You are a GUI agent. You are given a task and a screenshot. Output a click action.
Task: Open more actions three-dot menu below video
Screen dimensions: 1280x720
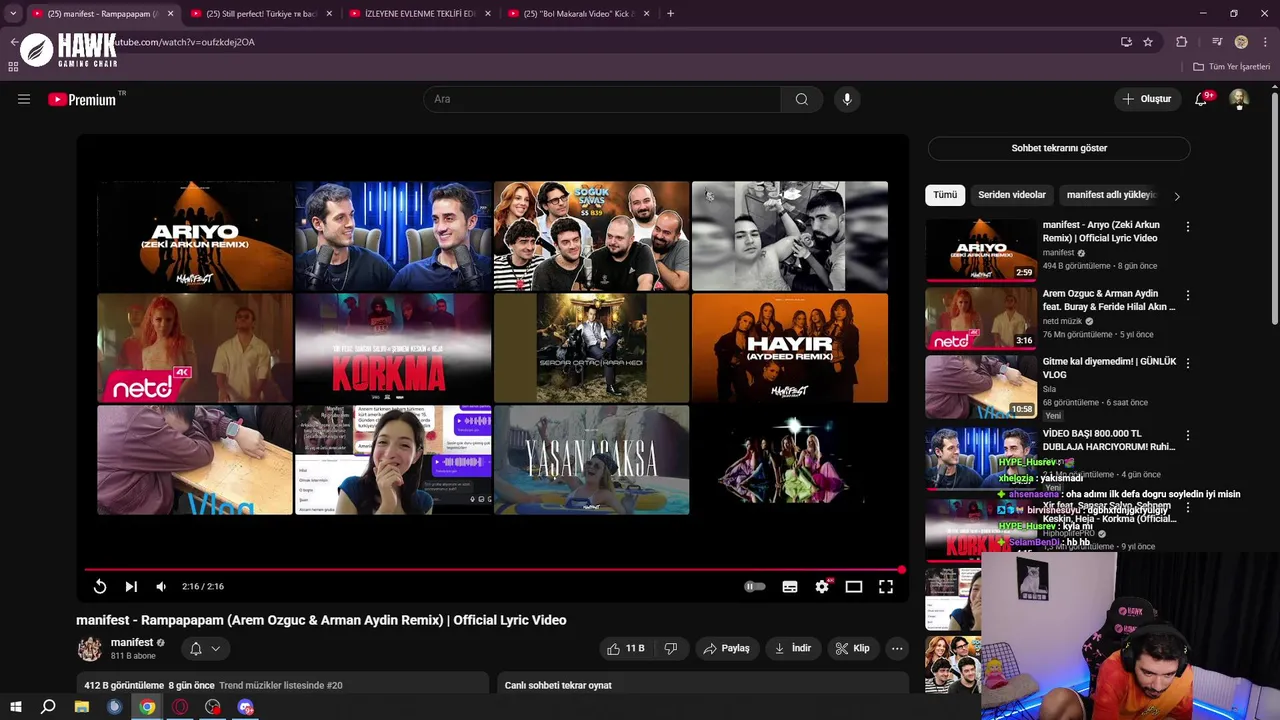point(897,649)
